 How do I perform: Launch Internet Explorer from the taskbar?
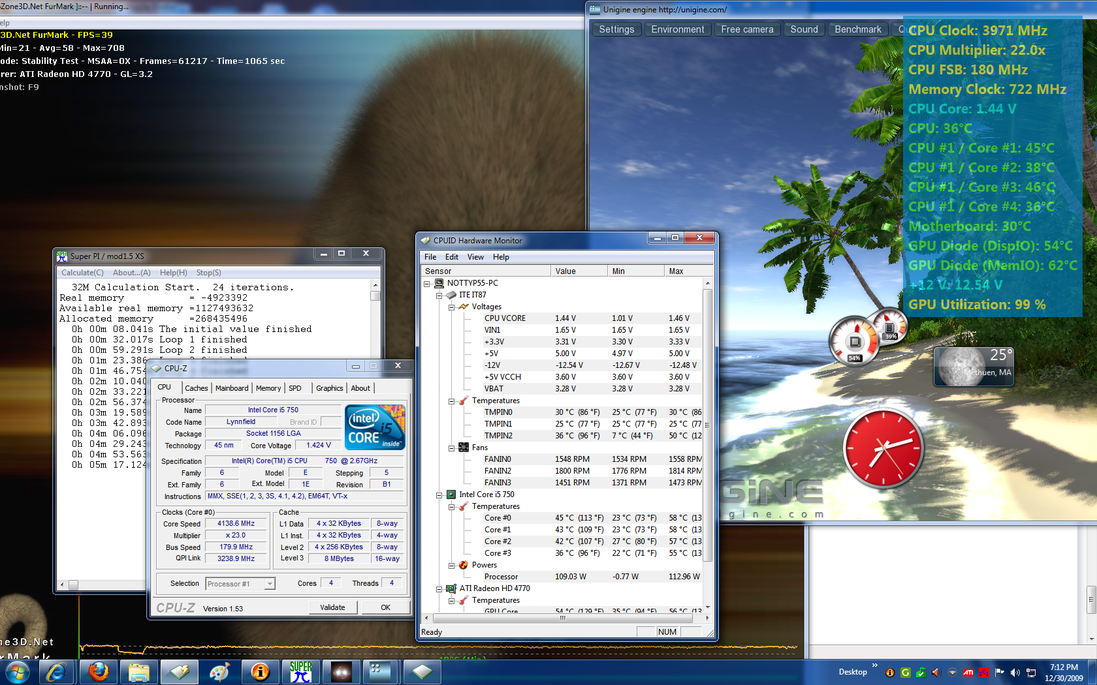(x=56, y=673)
